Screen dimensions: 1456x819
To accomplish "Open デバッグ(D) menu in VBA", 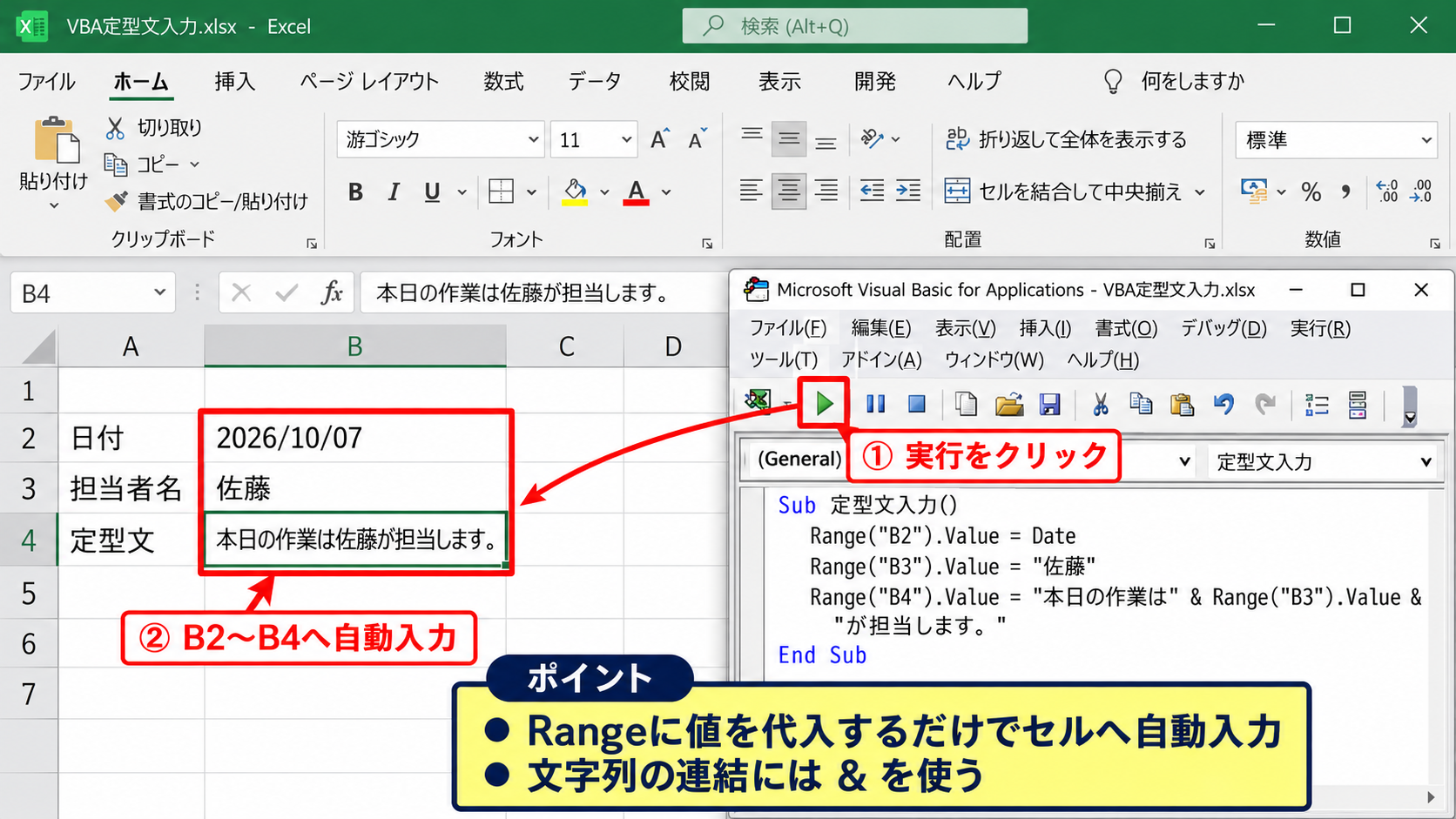I will [1223, 328].
